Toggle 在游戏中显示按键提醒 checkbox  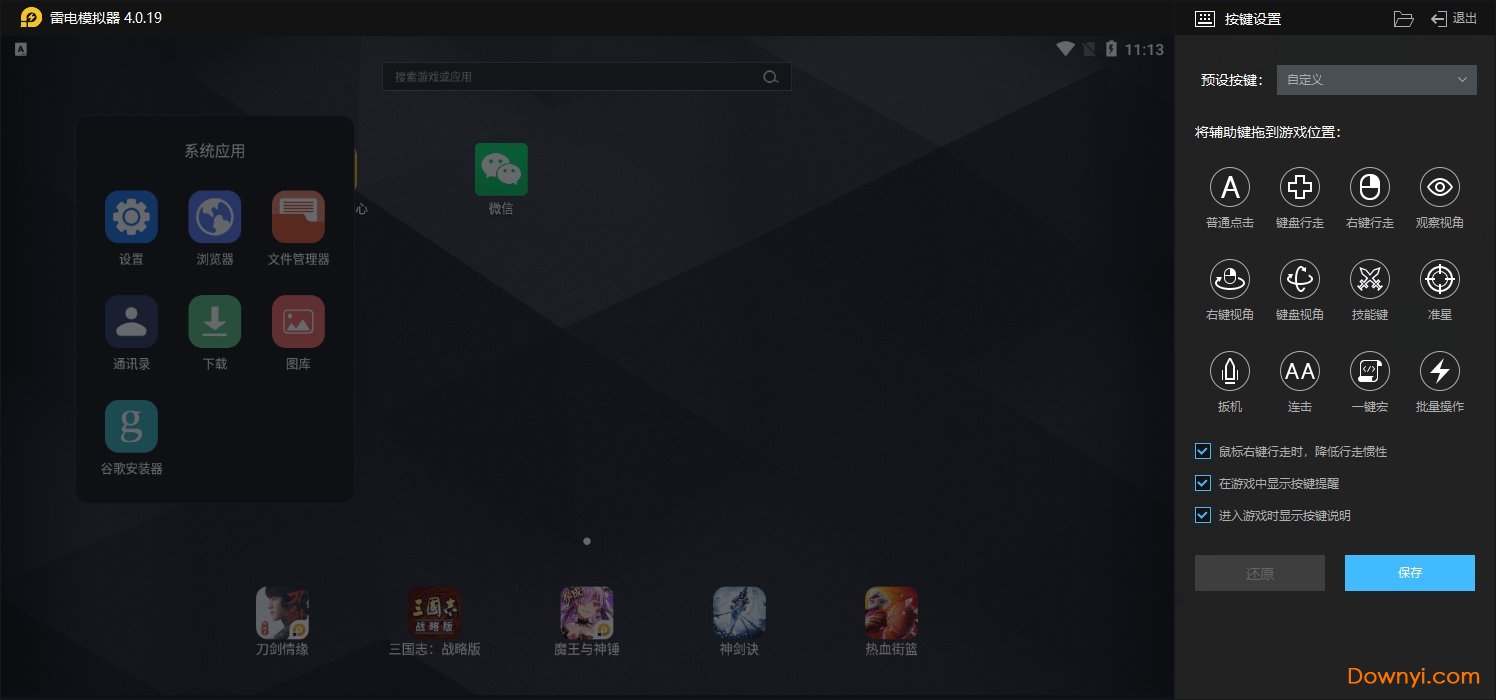[x=1203, y=483]
